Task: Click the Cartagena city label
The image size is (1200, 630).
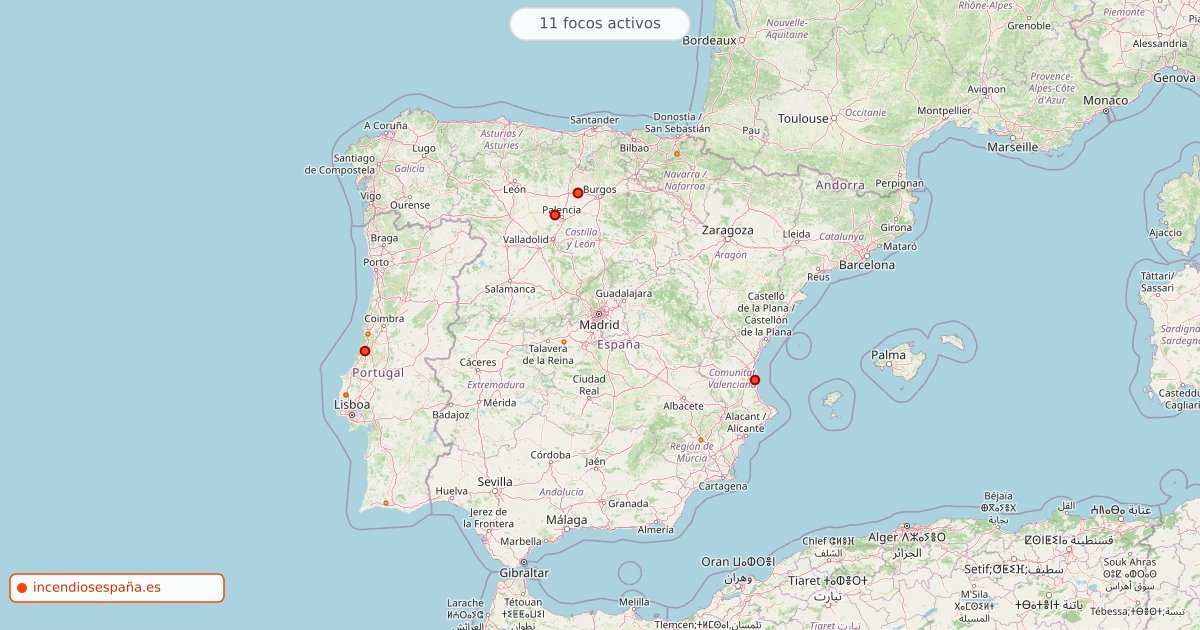Action: [x=722, y=486]
